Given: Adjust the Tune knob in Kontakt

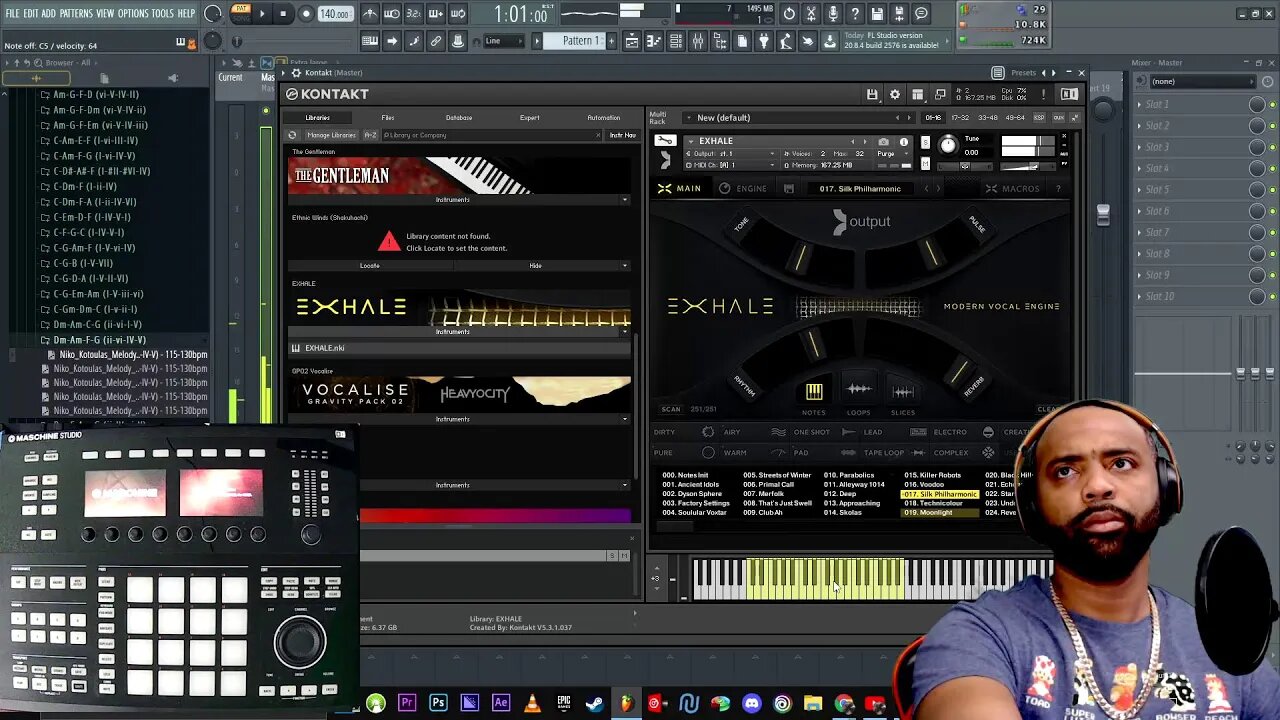Looking at the screenshot, I should (948, 146).
